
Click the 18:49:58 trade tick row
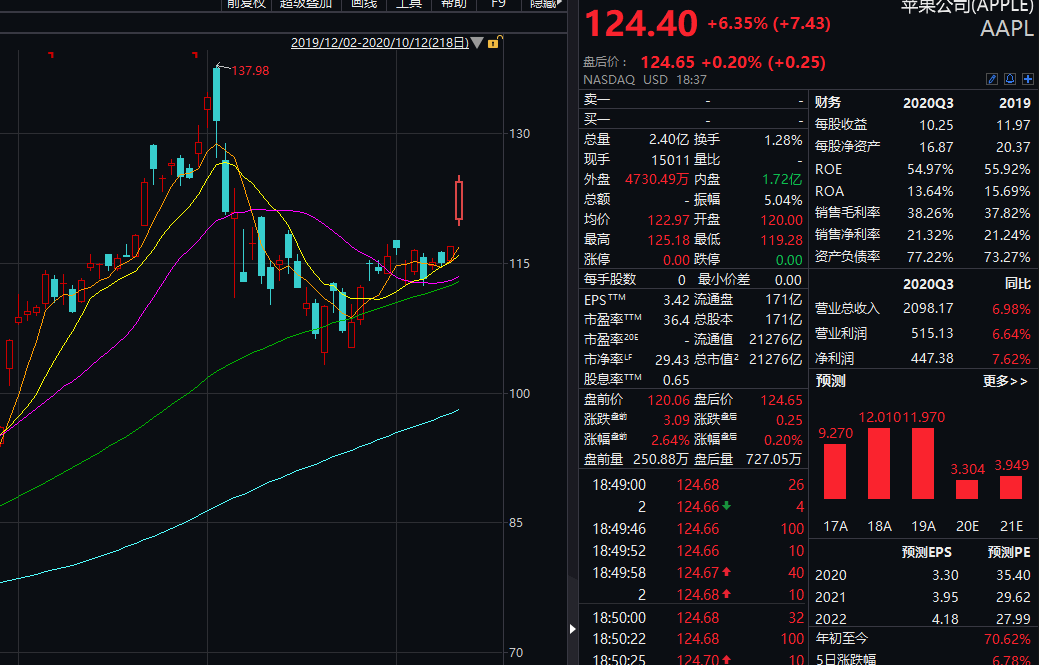(693, 573)
